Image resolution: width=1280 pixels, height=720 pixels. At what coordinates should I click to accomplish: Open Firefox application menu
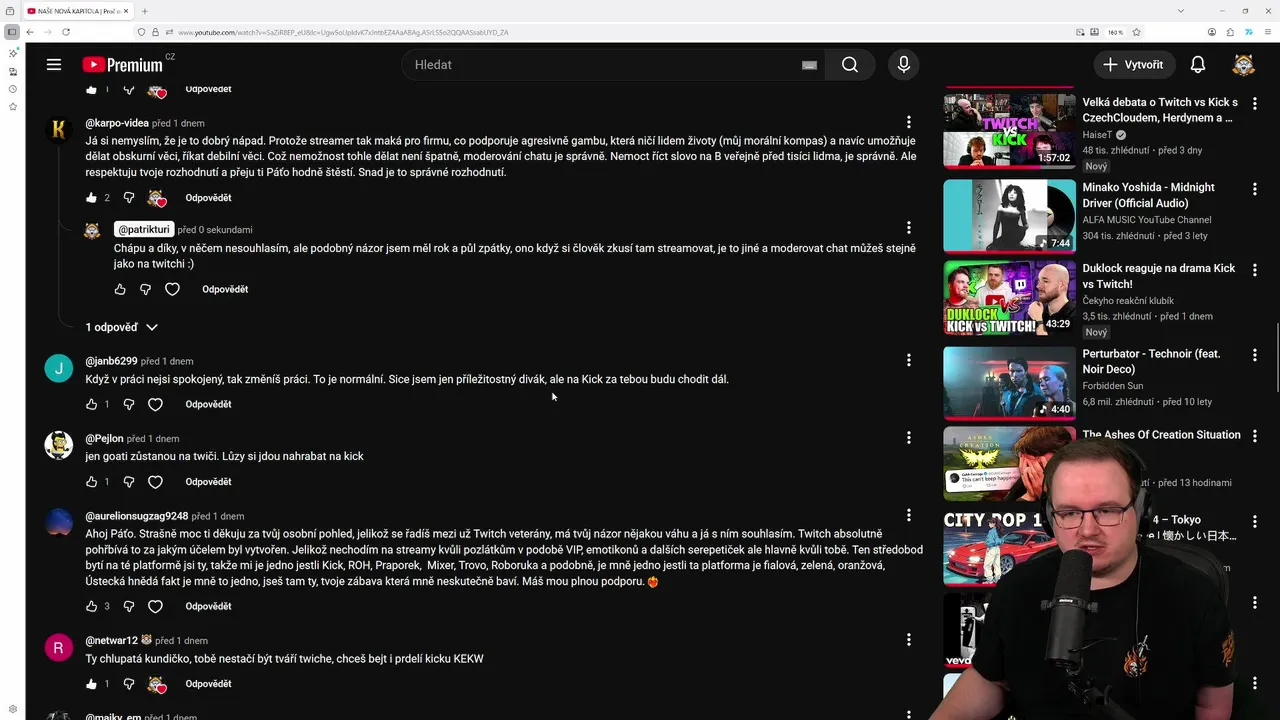(1266, 32)
